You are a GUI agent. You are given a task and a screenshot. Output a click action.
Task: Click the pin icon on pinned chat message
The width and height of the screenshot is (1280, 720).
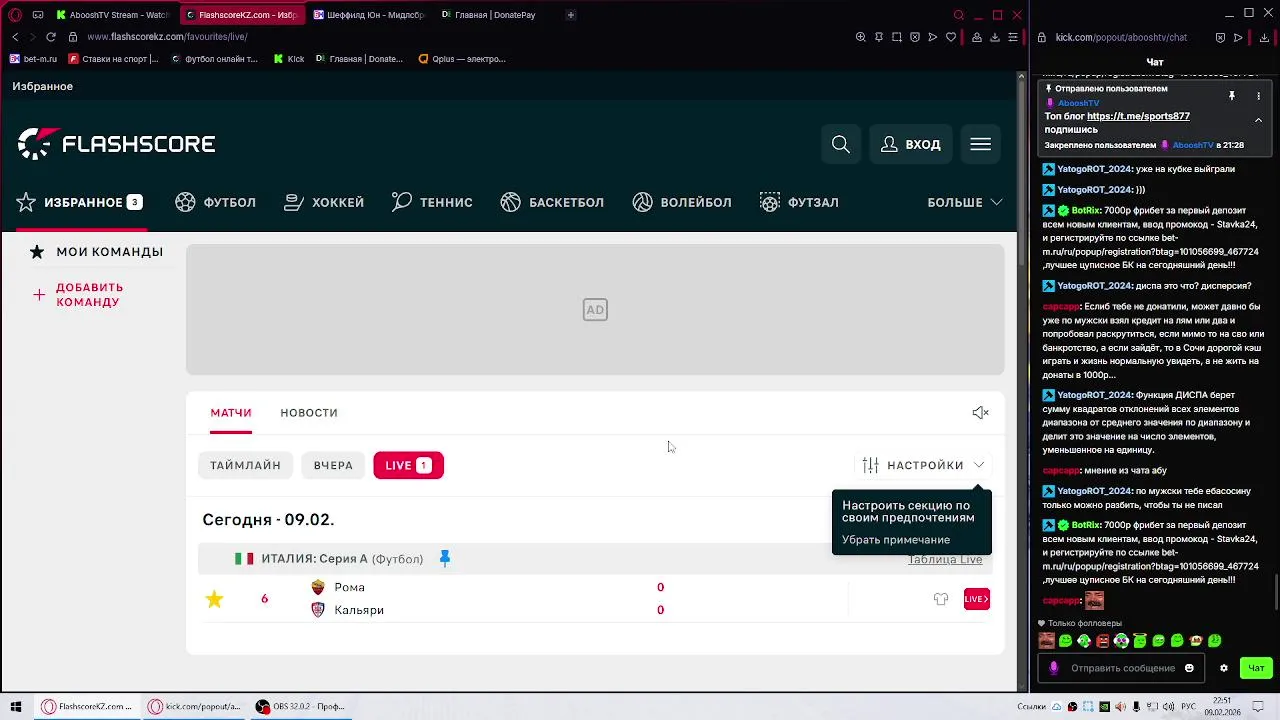(x=1232, y=96)
